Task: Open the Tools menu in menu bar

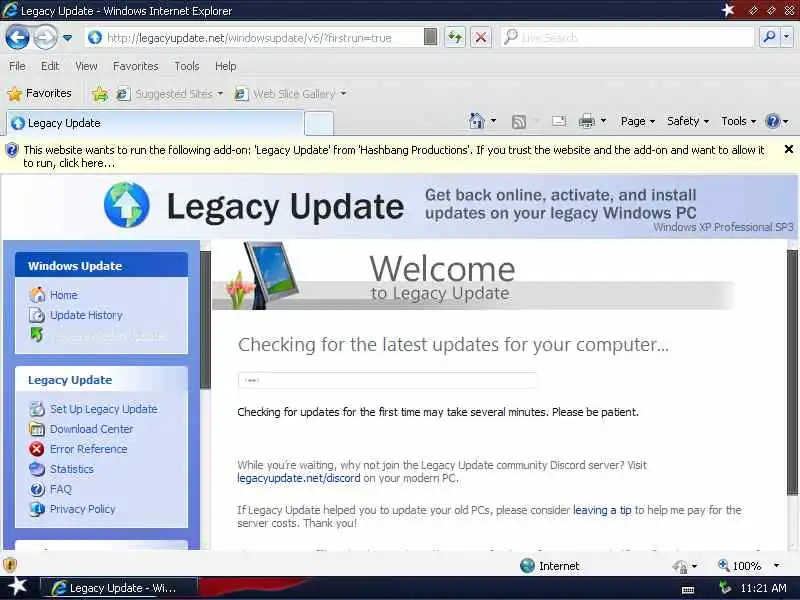Action: tap(187, 66)
